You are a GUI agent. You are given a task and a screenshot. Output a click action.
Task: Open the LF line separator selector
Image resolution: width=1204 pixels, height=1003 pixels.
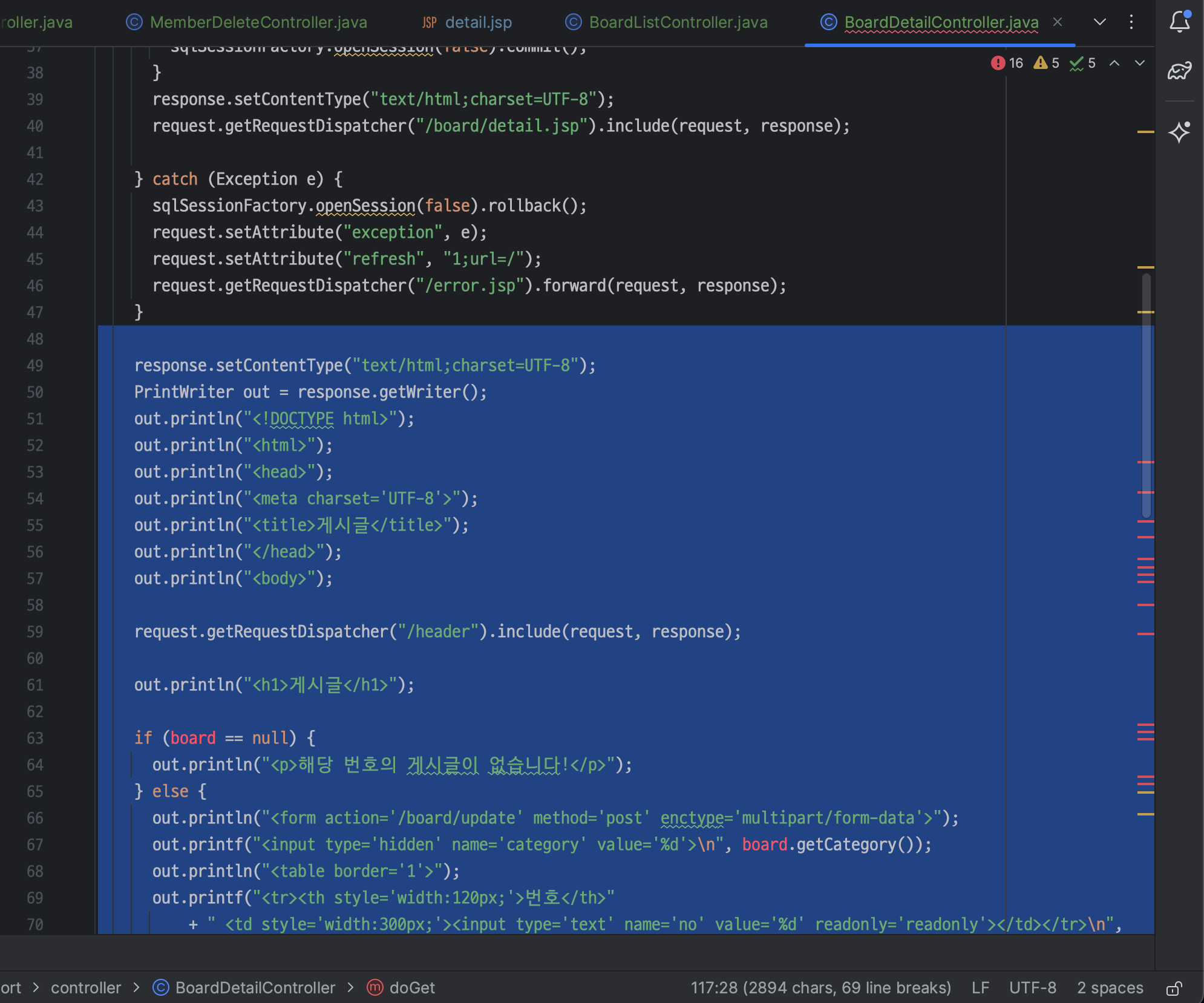coord(980,988)
